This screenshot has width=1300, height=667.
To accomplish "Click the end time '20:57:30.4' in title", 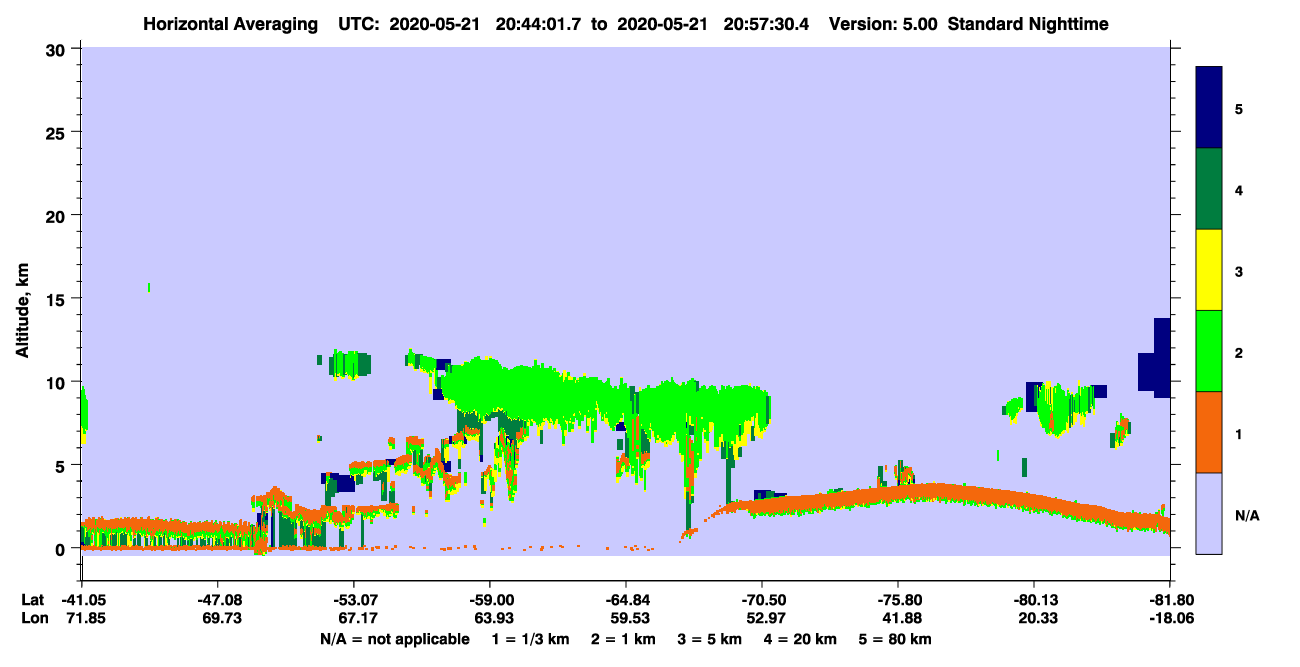I will [x=765, y=24].
